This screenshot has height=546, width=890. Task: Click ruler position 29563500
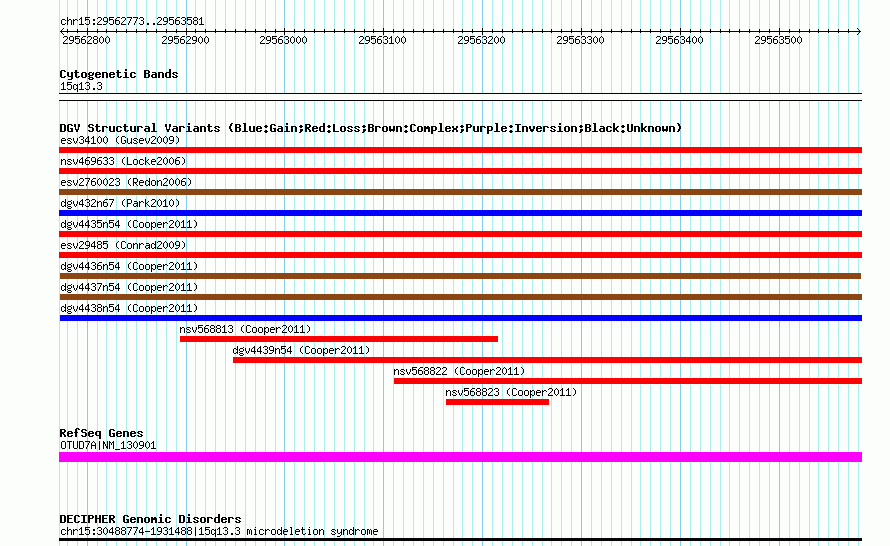[x=778, y=40]
